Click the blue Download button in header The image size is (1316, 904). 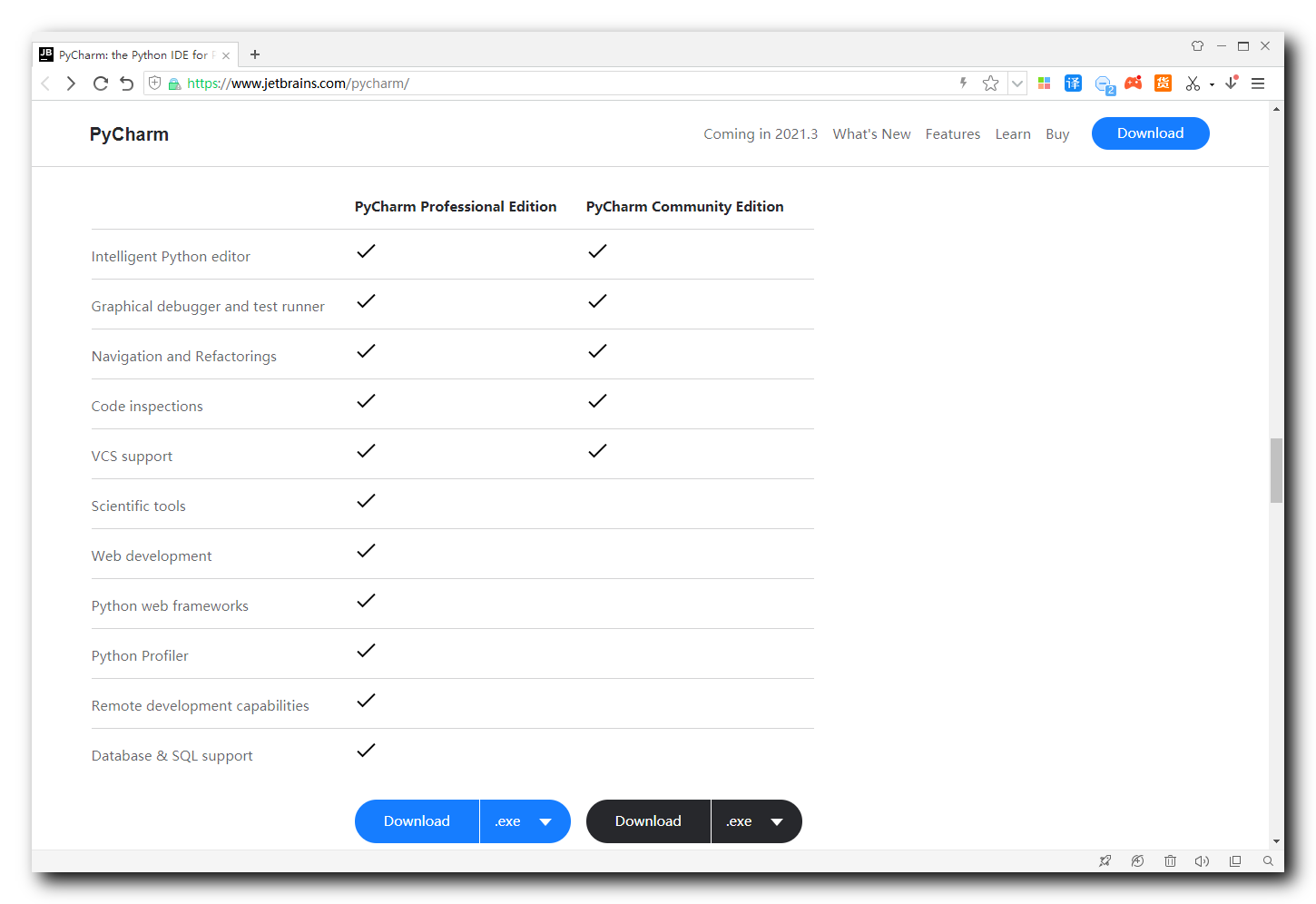coord(1150,133)
